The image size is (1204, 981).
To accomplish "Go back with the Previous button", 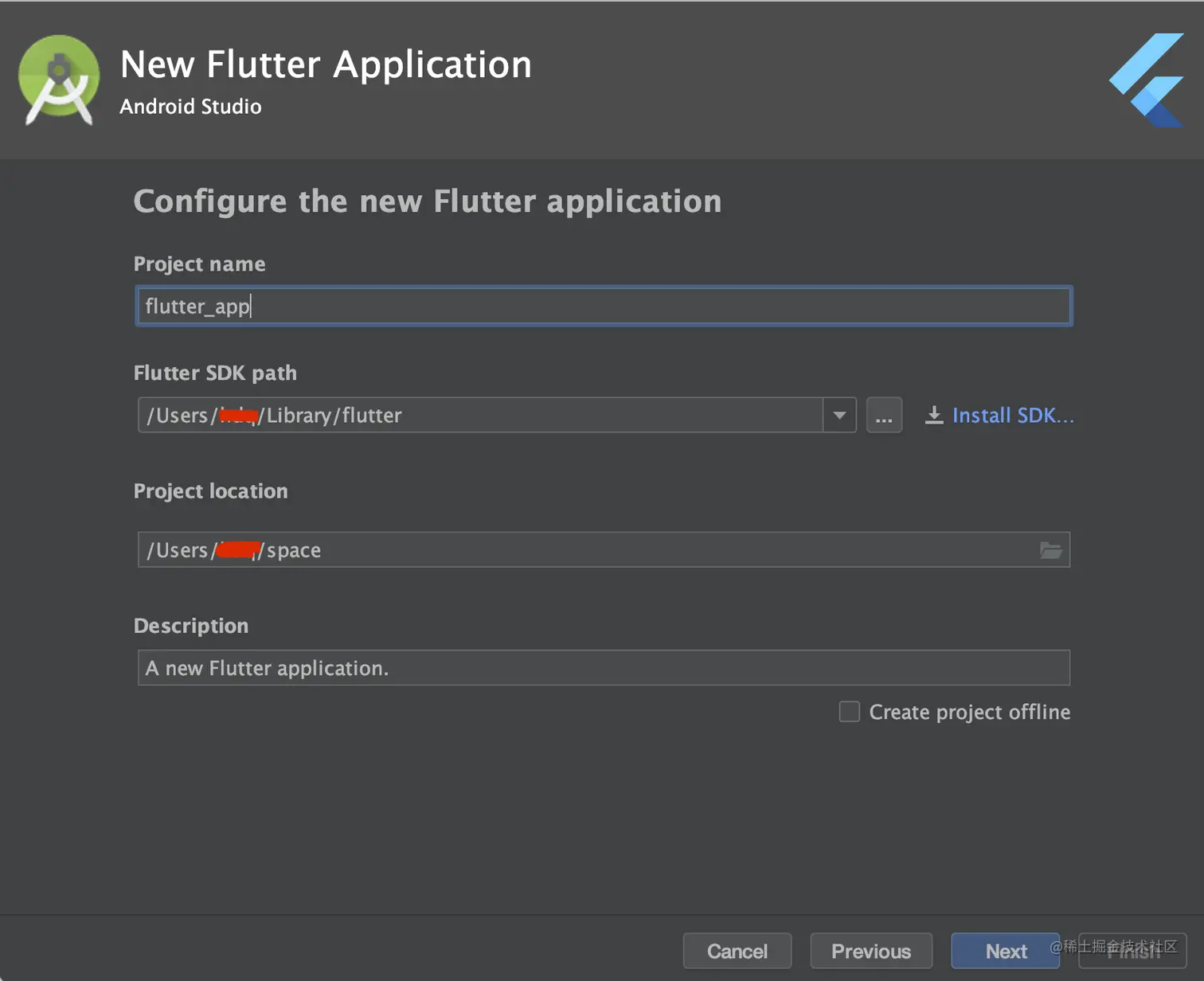I will pyautogui.click(x=871, y=952).
